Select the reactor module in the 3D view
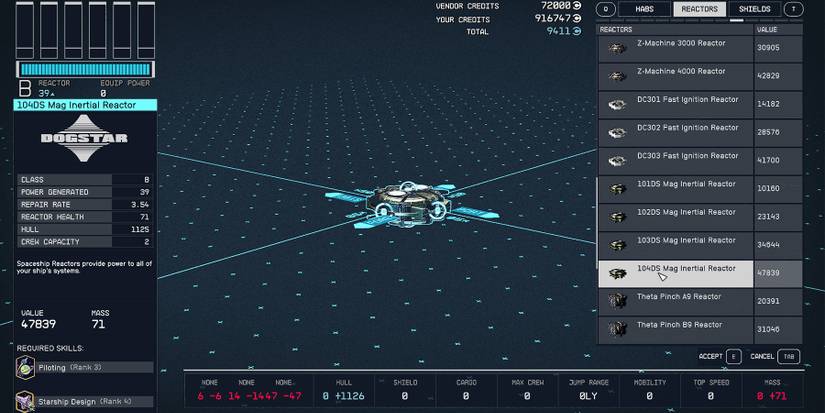The image size is (825, 413). click(x=408, y=204)
